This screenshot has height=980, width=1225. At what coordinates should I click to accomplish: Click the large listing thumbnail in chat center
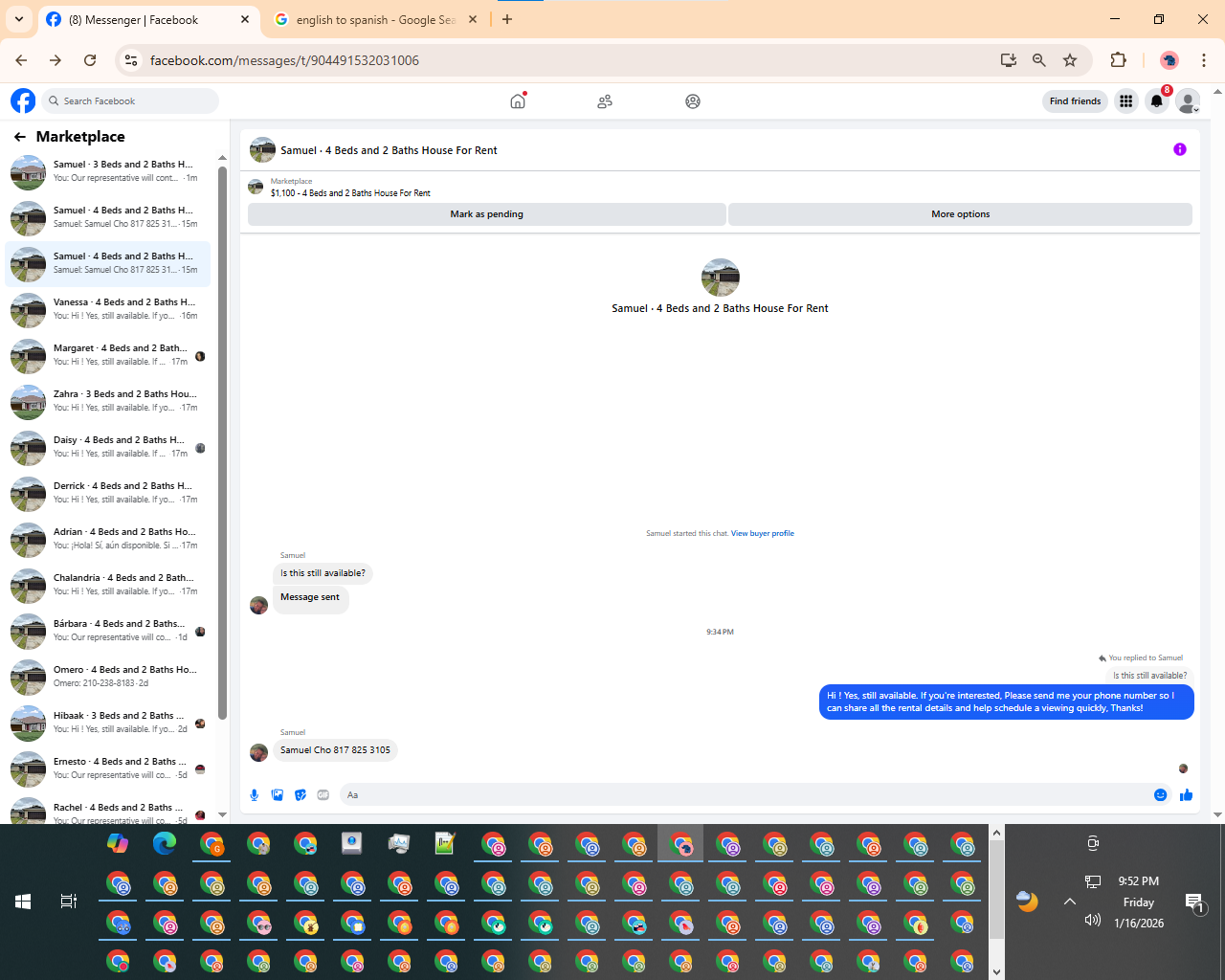[x=720, y=278]
